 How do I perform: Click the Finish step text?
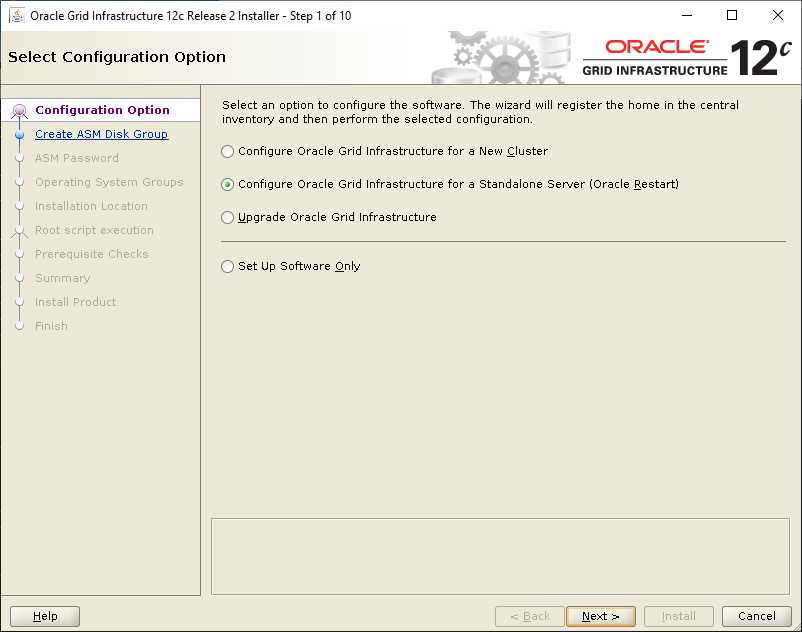(x=51, y=326)
